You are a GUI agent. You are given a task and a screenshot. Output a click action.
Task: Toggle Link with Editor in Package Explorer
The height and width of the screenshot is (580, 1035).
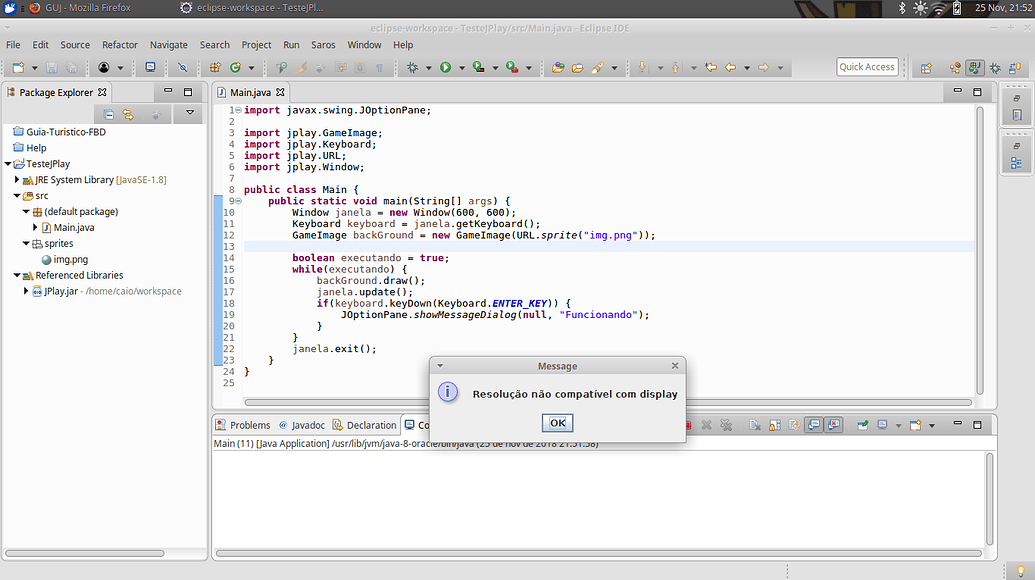pyautogui.click(x=128, y=115)
